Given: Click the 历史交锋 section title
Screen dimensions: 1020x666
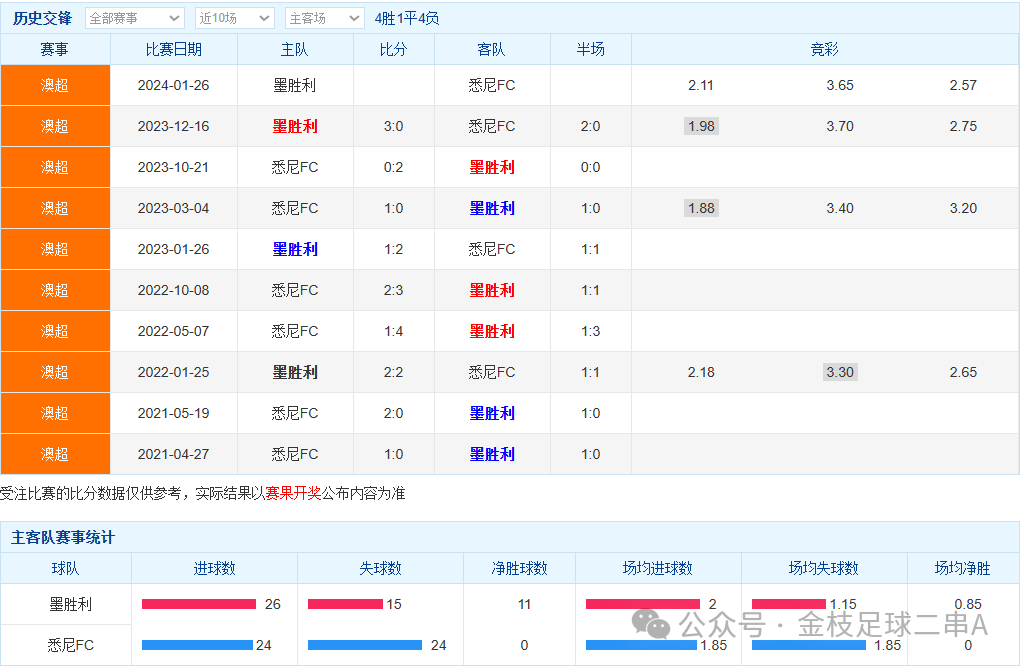Looking at the screenshot, I should click(42, 18).
